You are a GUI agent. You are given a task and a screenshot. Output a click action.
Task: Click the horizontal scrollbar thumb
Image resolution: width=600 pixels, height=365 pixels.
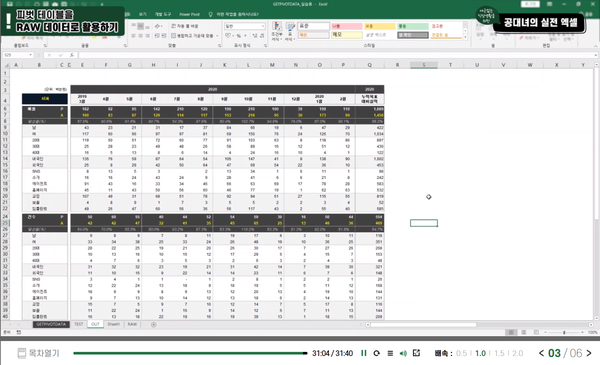pyautogui.click(x=424, y=325)
